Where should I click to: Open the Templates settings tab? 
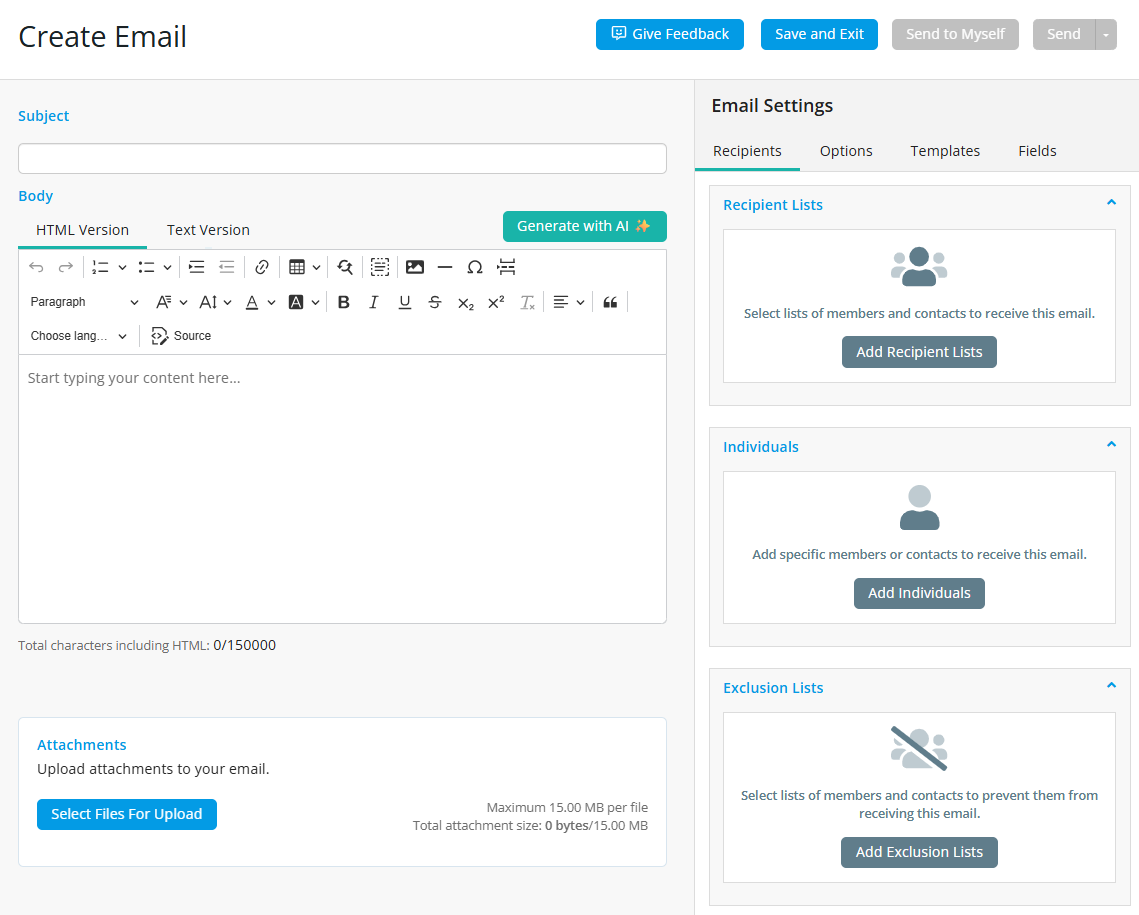pos(944,151)
